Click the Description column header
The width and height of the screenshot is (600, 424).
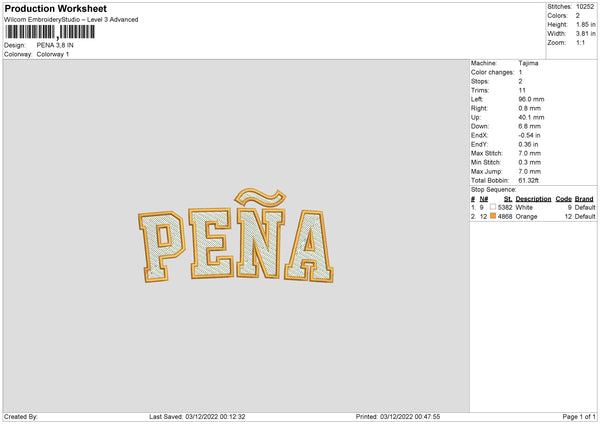[533, 199]
